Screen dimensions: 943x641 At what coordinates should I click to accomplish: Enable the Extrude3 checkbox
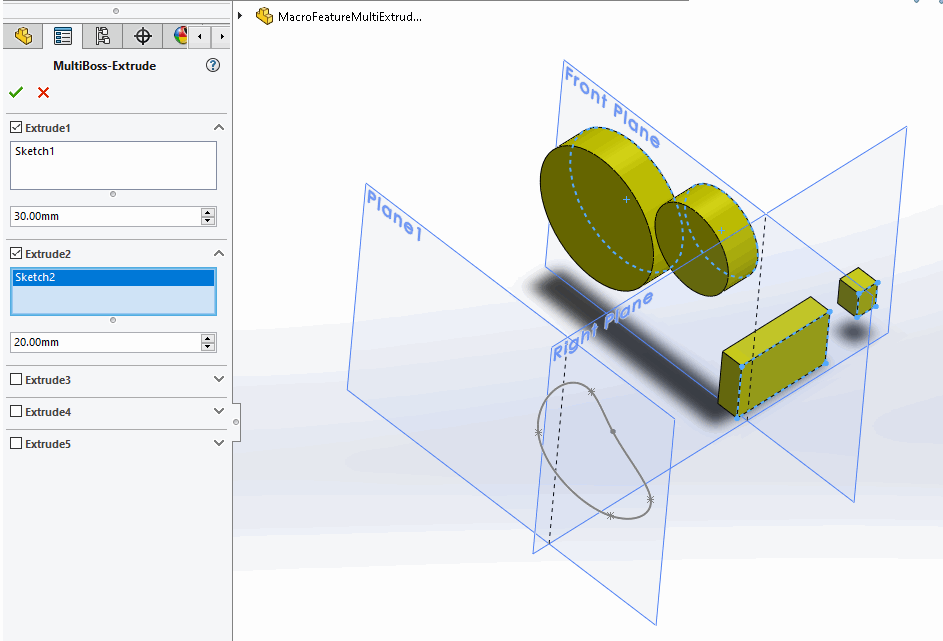[16, 379]
